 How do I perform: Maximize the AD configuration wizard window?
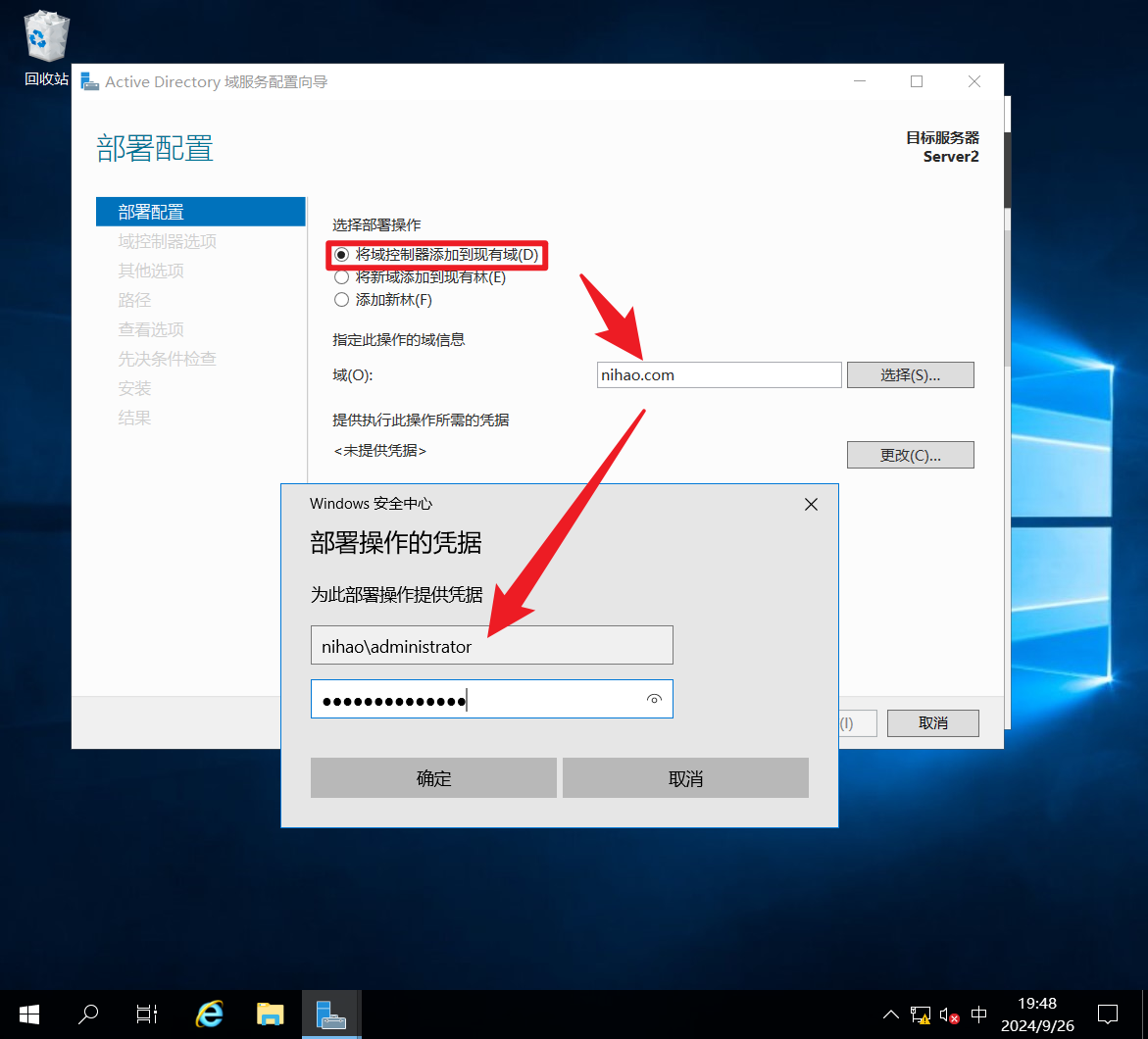tap(917, 81)
